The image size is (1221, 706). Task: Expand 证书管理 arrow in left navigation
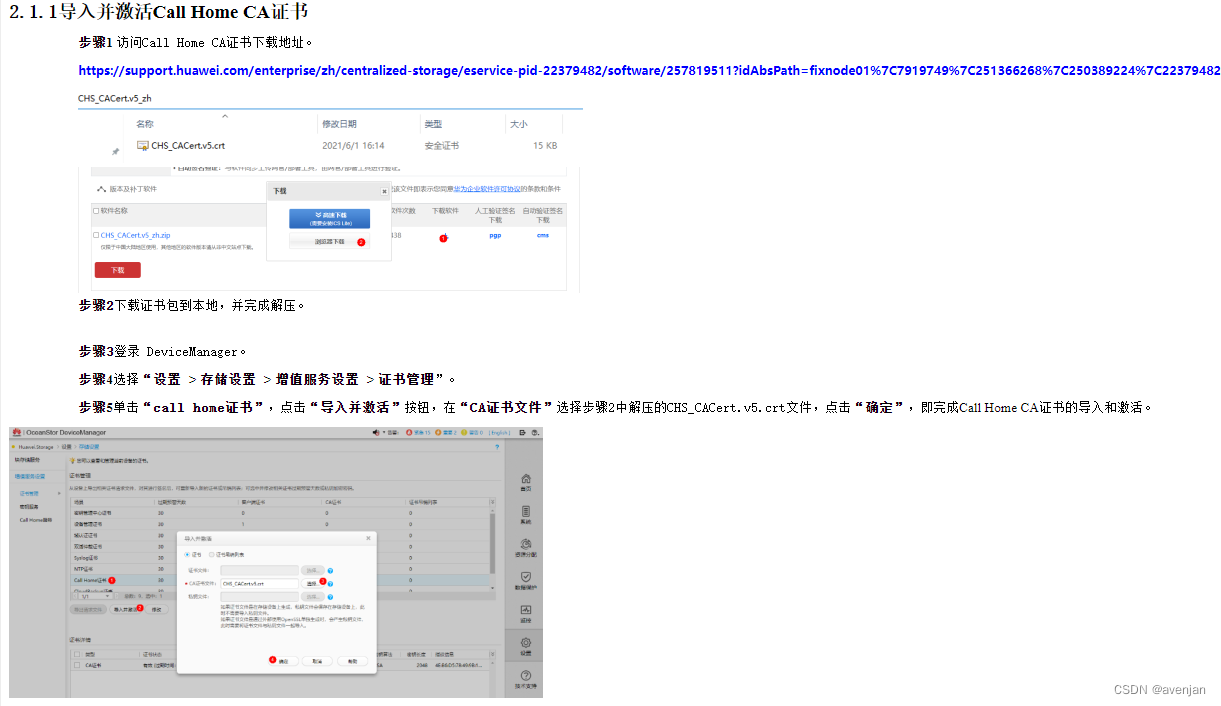59,493
